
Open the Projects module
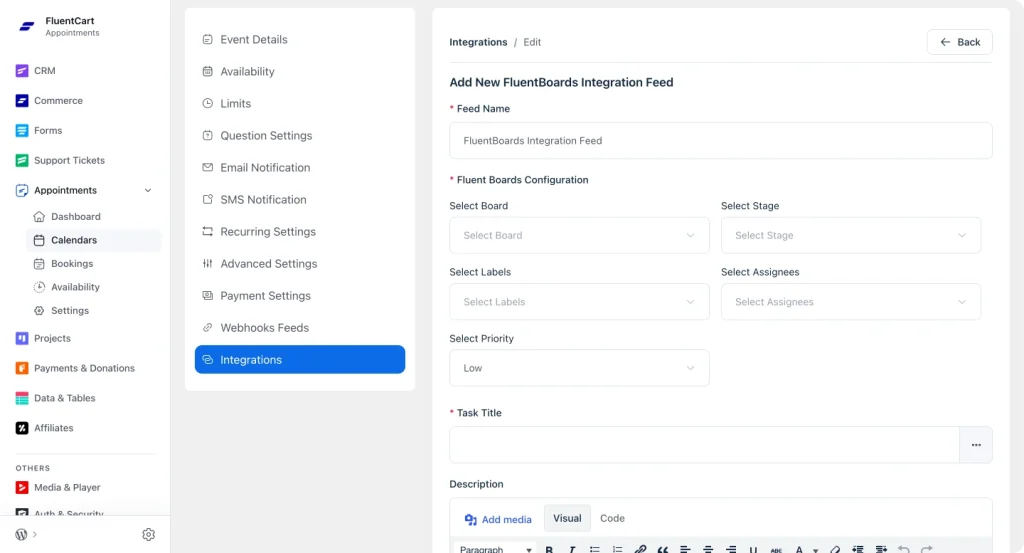(x=42, y=338)
